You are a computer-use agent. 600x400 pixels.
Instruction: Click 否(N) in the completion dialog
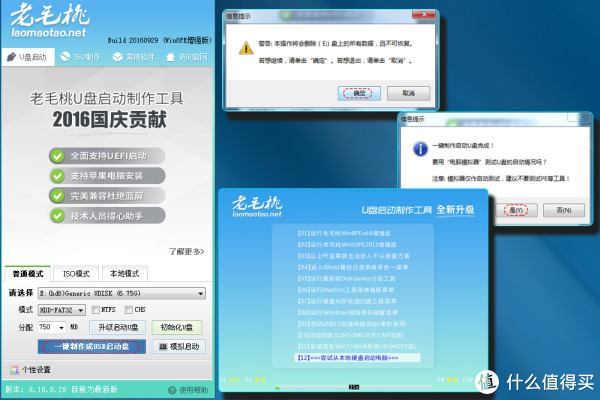tap(564, 210)
